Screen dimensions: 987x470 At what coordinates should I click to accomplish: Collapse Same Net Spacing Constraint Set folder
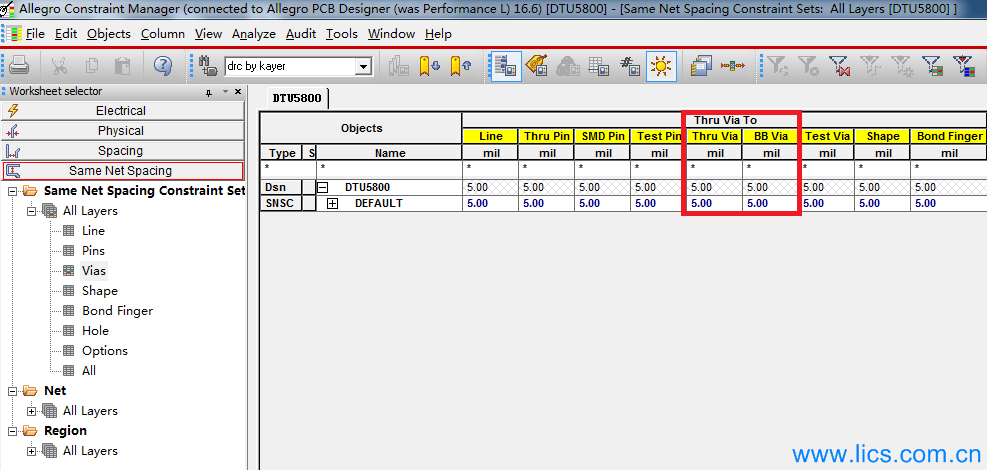pos(13,191)
